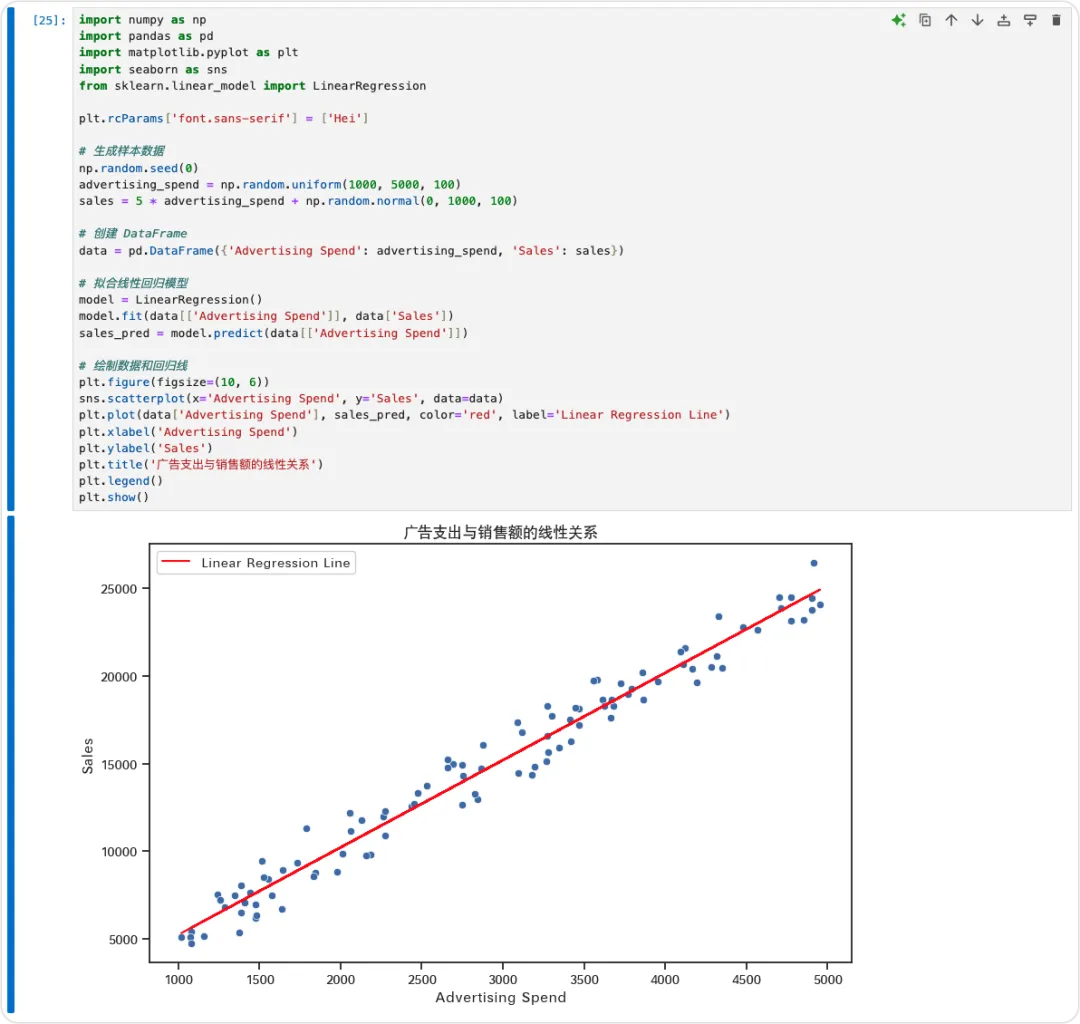Click the topmost scatter point above the line
The height and width of the screenshot is (1024, 1080).
coord(814,563)
